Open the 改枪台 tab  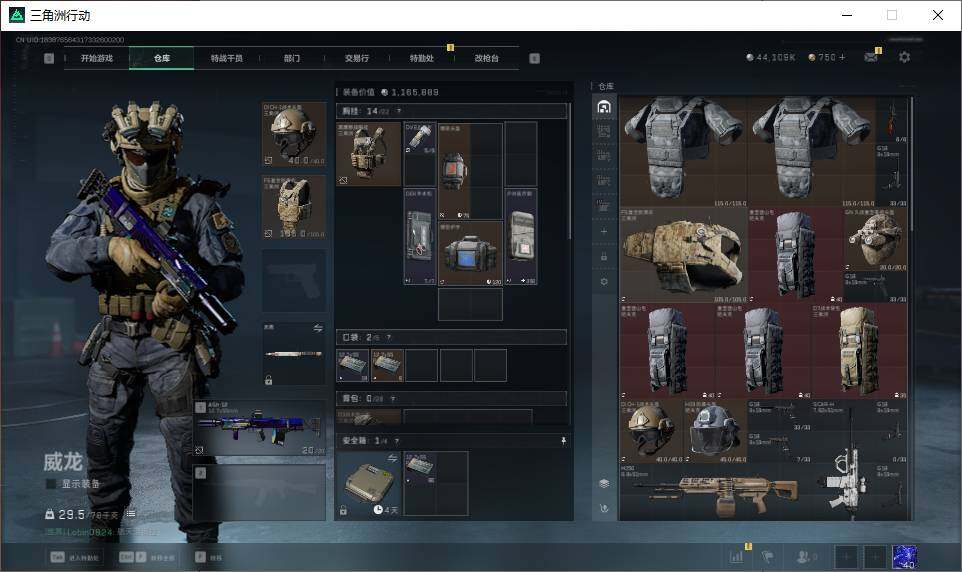pyautogui.click(x=487, y=58)
